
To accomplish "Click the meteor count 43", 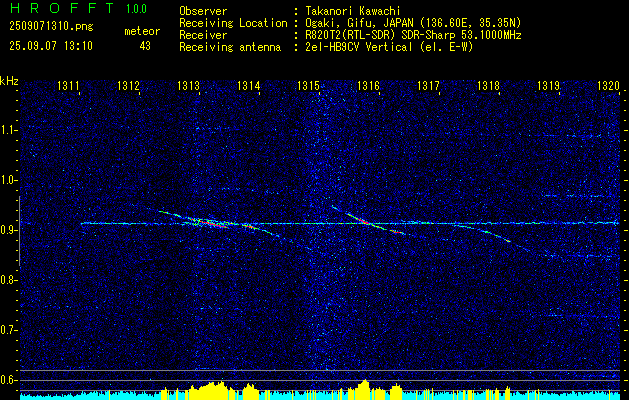I will pyautogui.click(x=145, y=46).
